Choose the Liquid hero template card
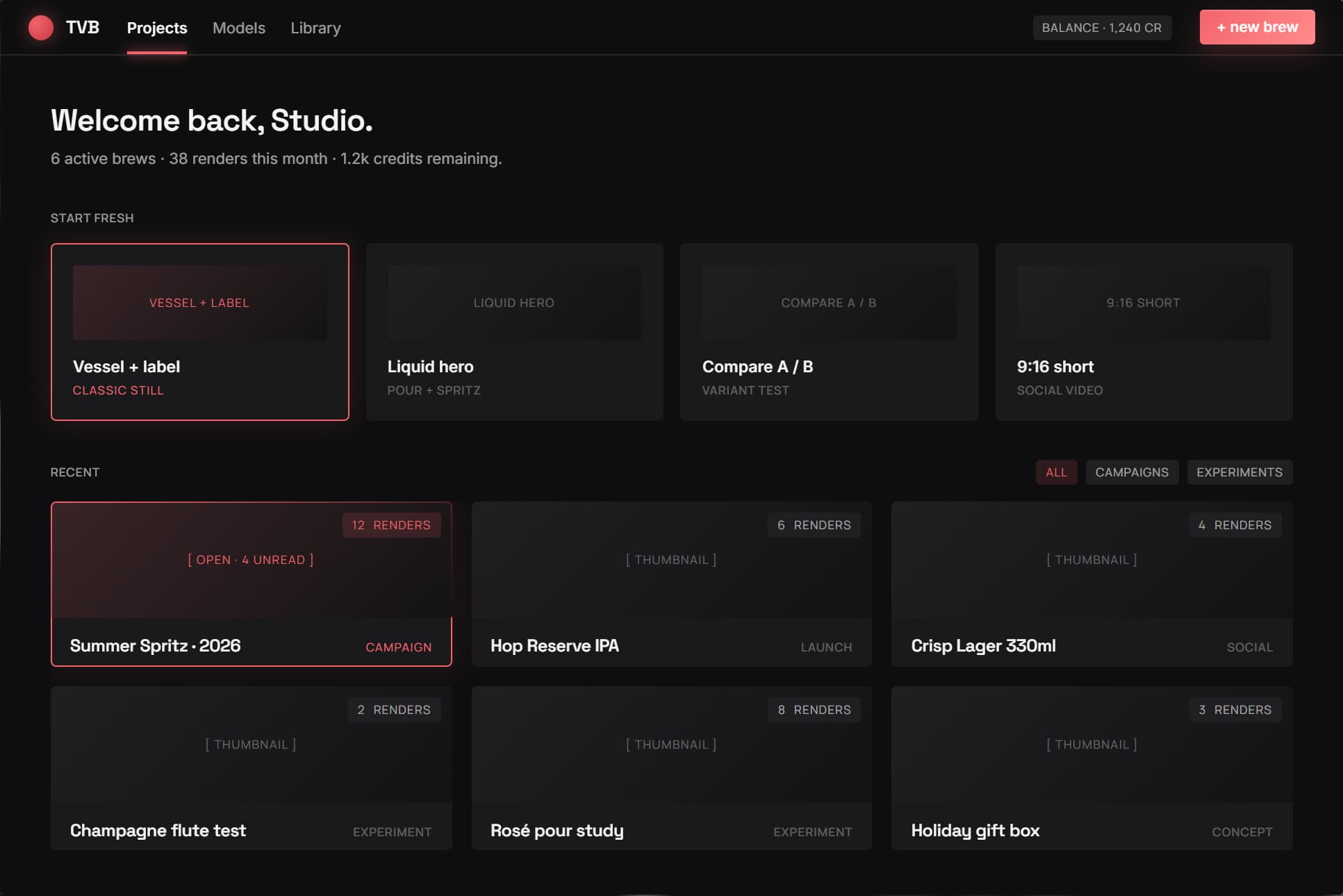The height and width of the screenshot is (896, 1343). 515,332
